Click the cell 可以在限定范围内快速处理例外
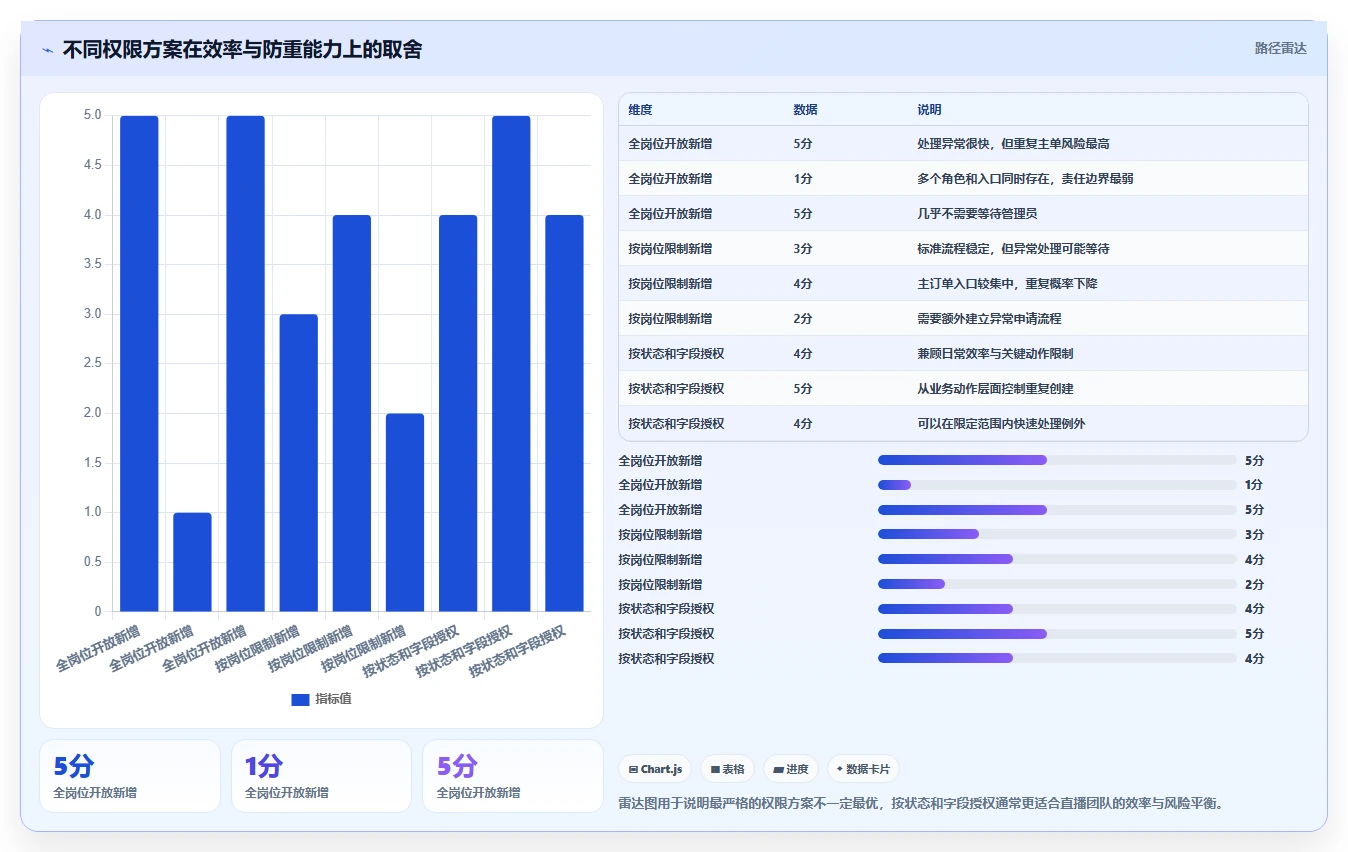Screen dimensions: 1348x852 pyautogui.click(x=1001, y=424)
